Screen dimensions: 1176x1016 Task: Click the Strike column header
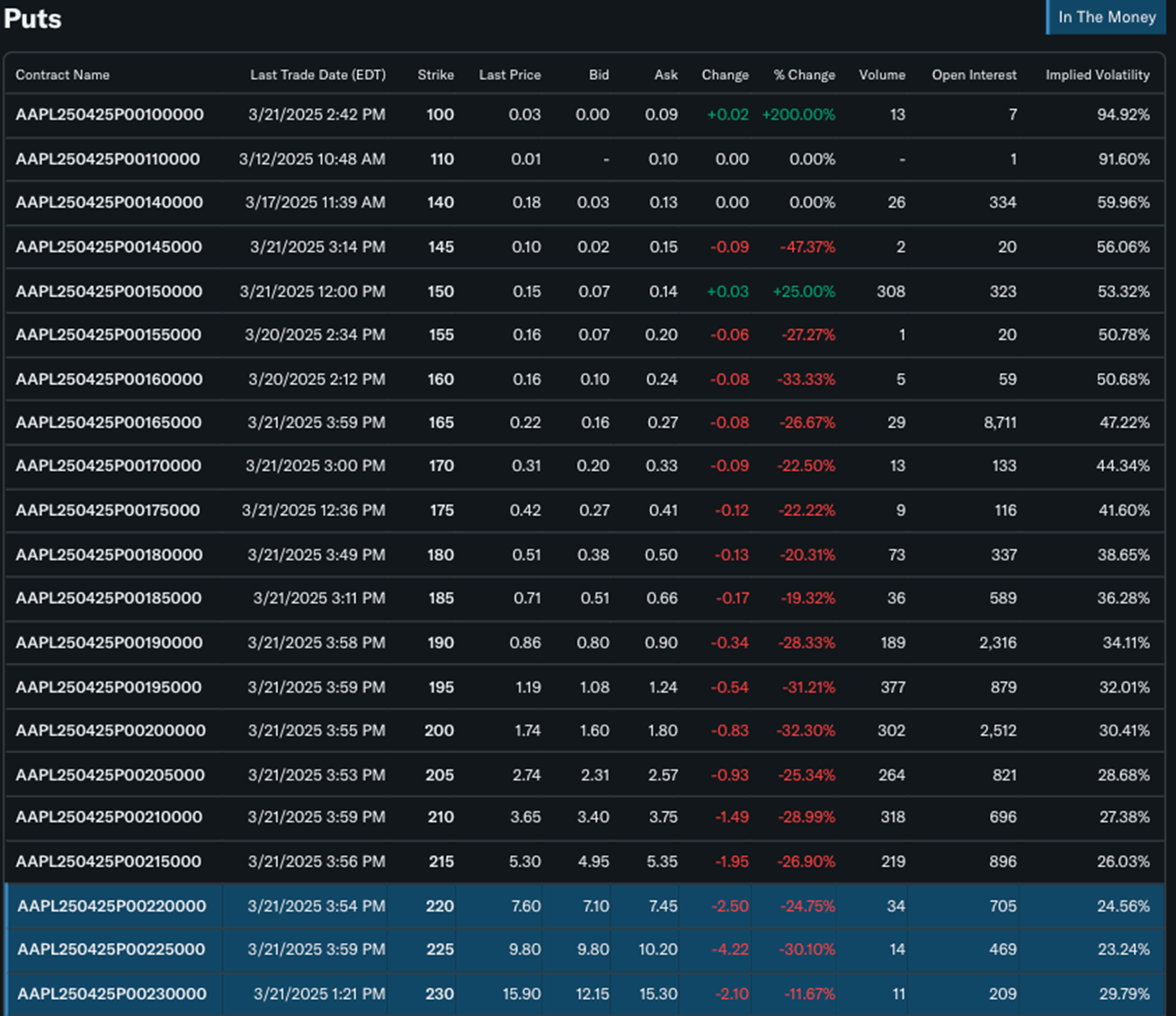[x=435, y=75]
